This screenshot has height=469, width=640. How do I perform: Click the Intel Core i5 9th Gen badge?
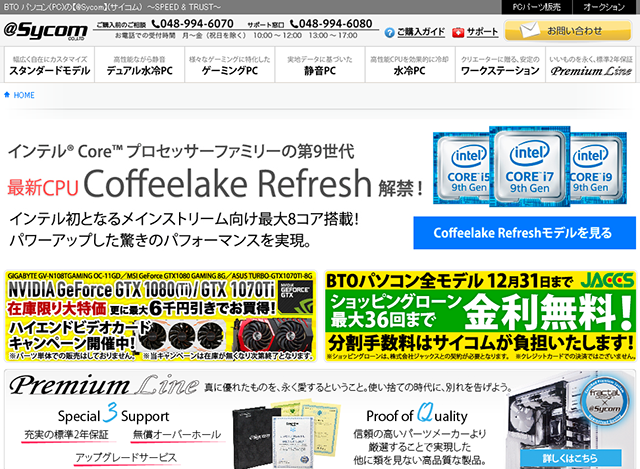click(462, 168)
